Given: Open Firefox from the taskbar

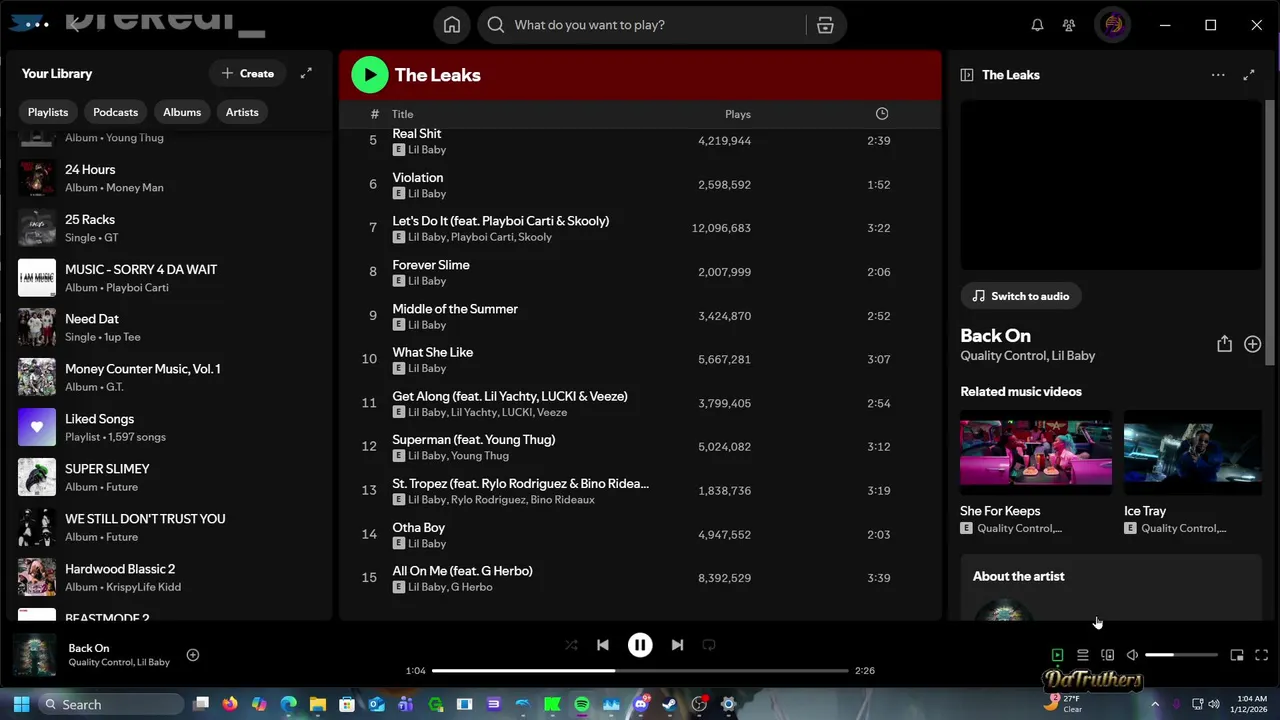Looking at the screenshot, I should [230, 704].
